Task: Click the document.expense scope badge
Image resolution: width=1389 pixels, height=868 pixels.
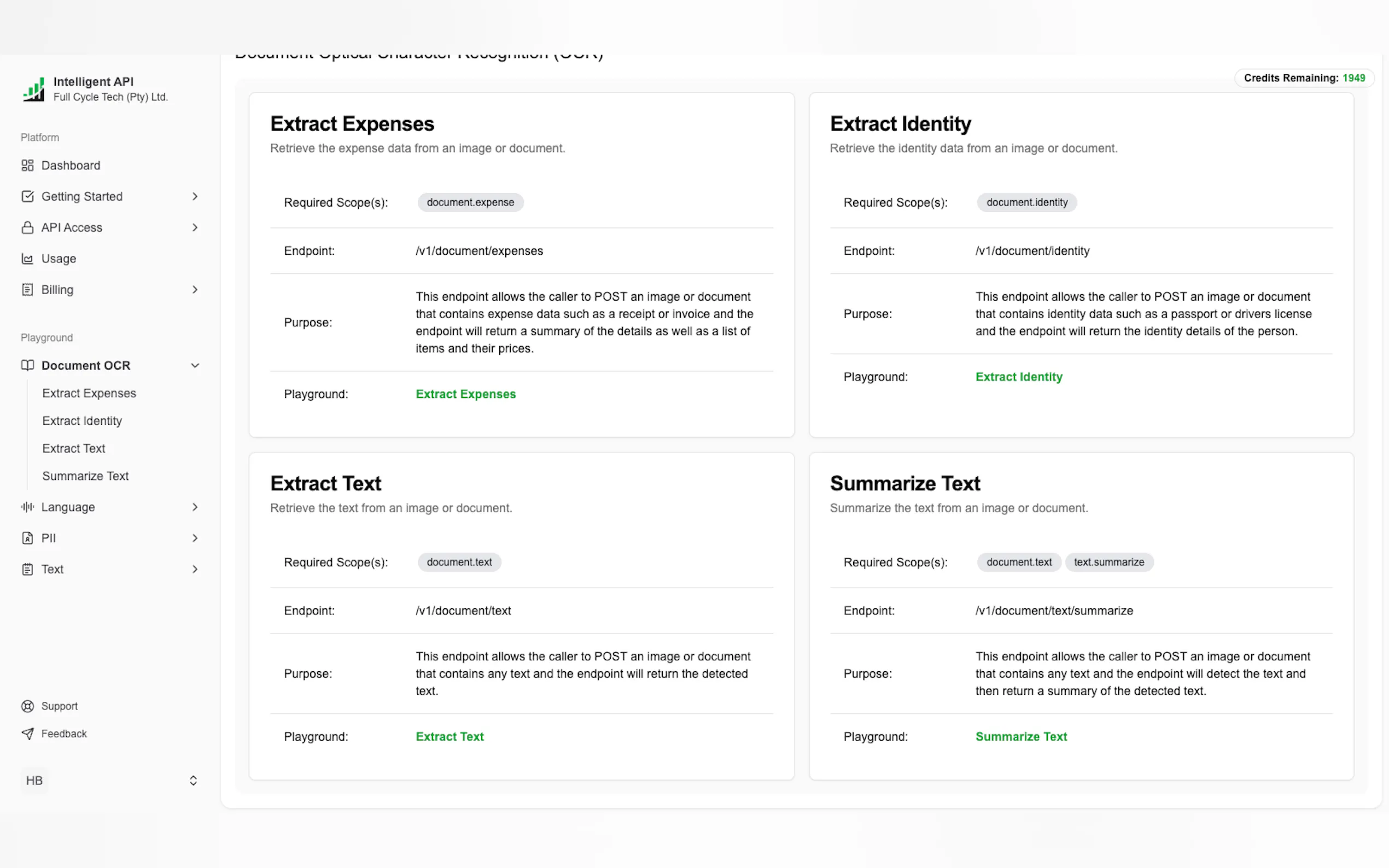Action: coord(470,202)
